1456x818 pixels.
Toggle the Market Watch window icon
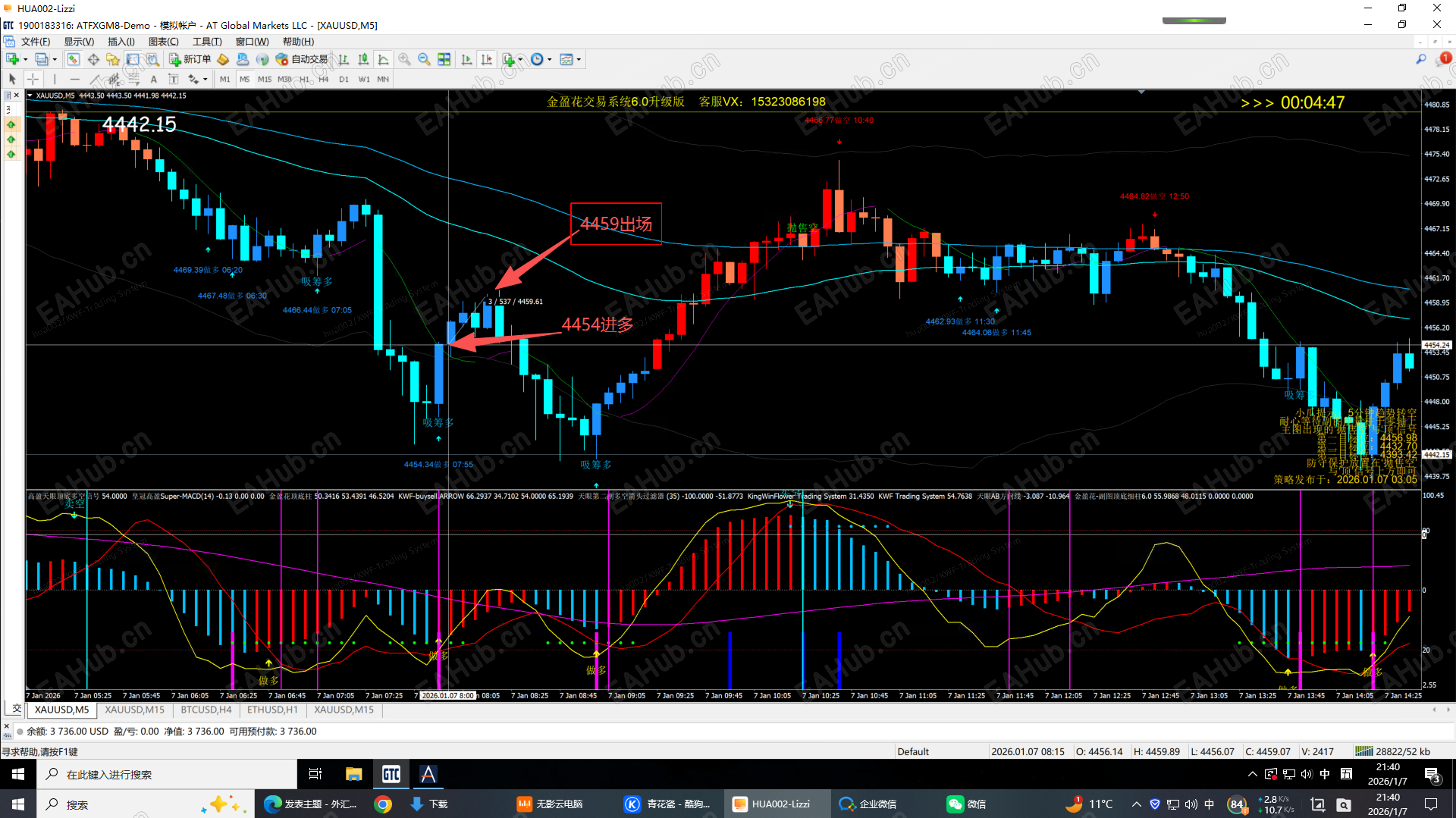73,59
